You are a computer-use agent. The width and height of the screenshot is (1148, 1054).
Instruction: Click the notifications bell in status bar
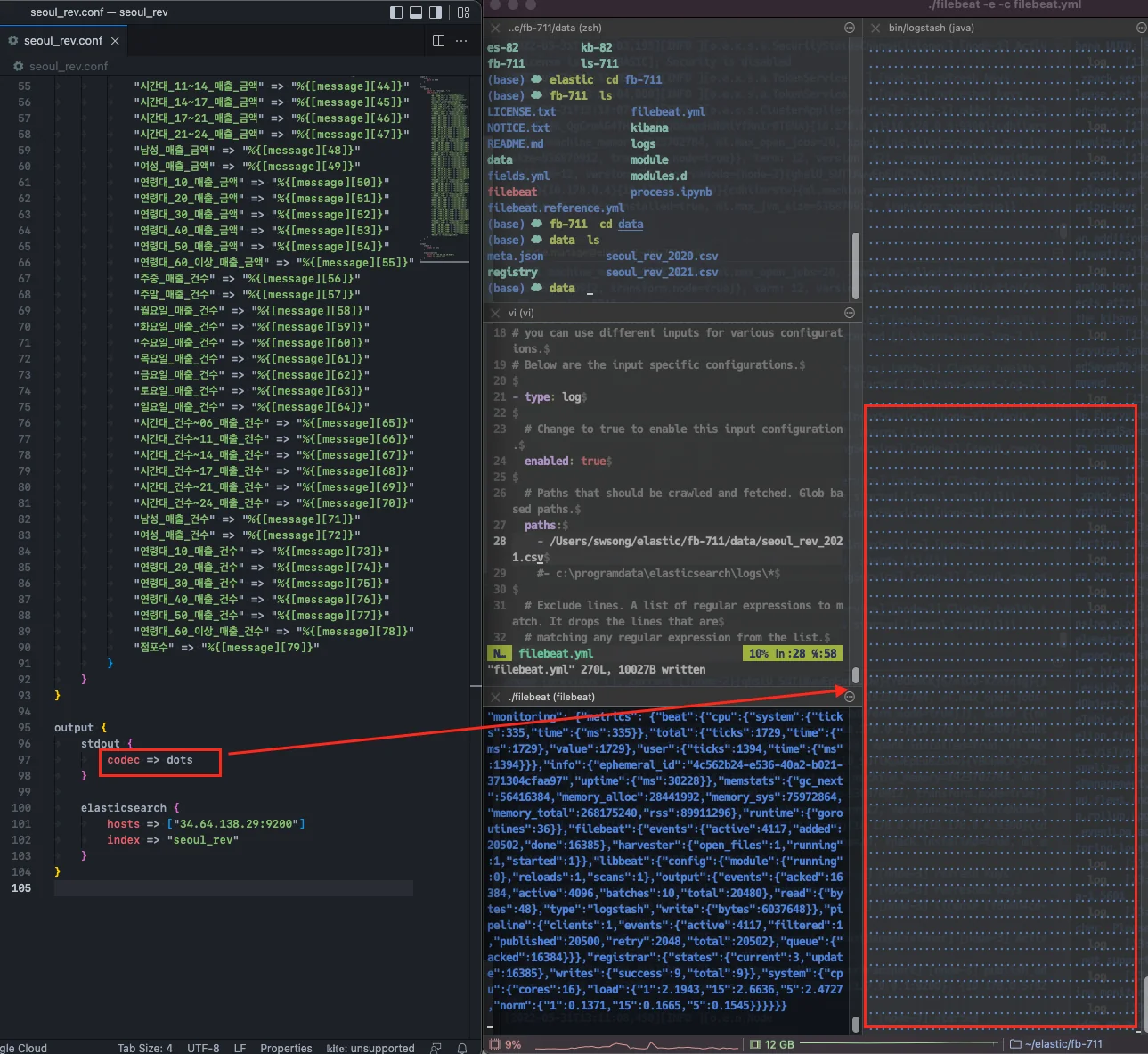462,1048
